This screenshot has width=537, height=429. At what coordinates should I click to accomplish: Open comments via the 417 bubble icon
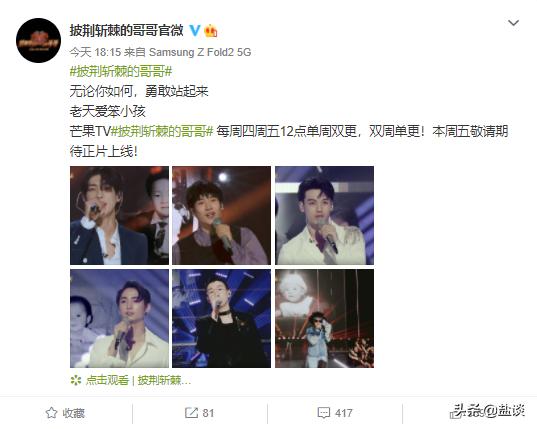tap(324, 413)
